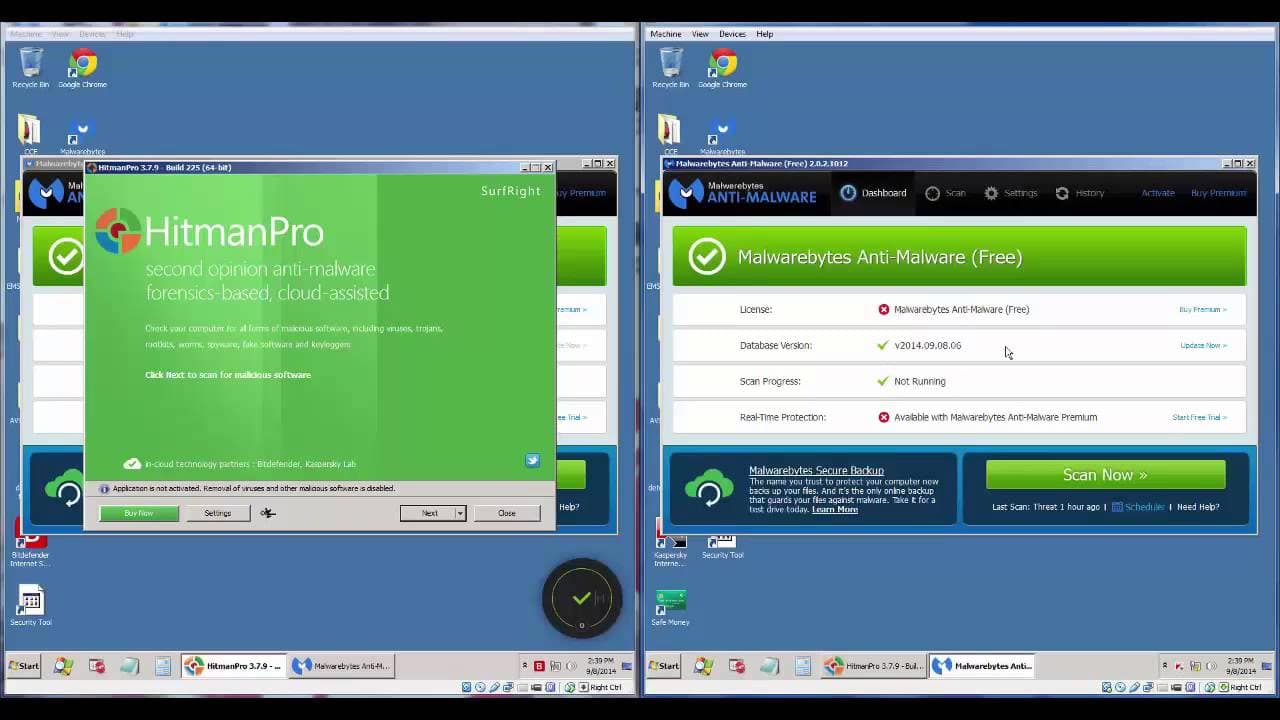Image resolution: width=1280 pixels, height=720 pixels.
Task: Click Buy Now in HitmanPro
Action: click(x=139, y=513)
